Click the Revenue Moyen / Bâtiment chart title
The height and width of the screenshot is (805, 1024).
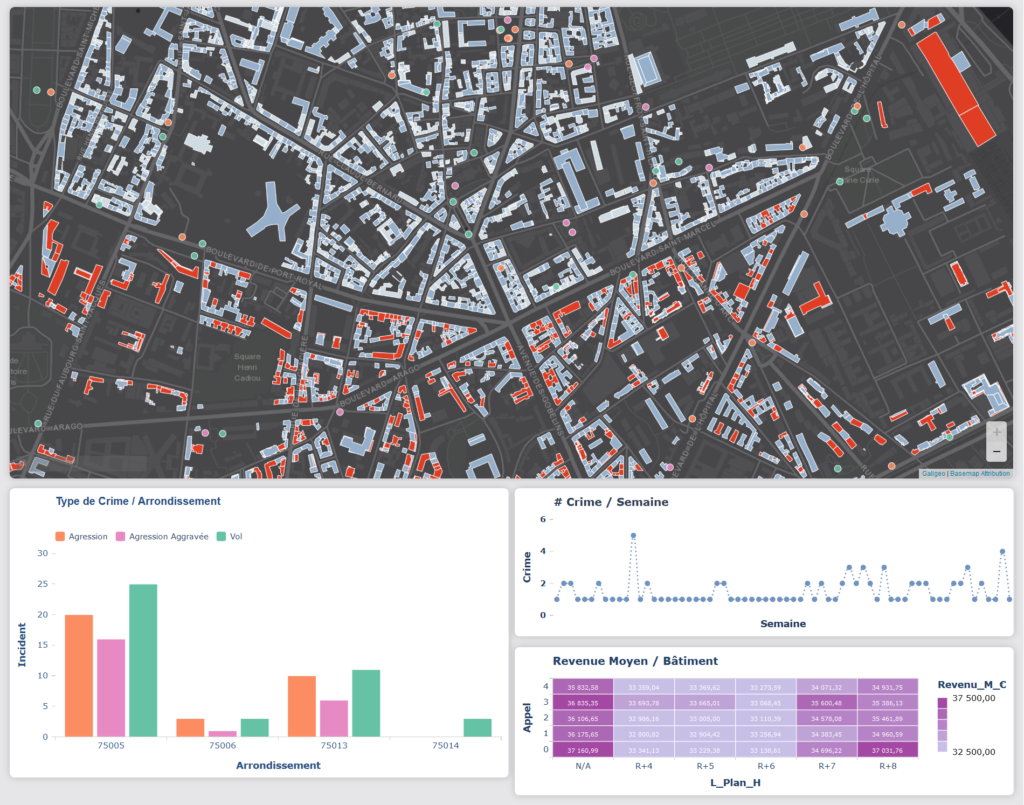pos(635,661)
